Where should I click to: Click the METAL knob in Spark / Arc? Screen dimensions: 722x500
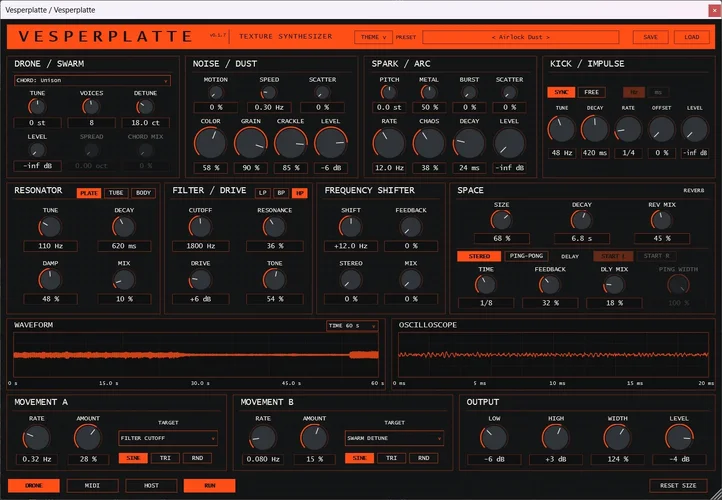(x=429, y=93)
